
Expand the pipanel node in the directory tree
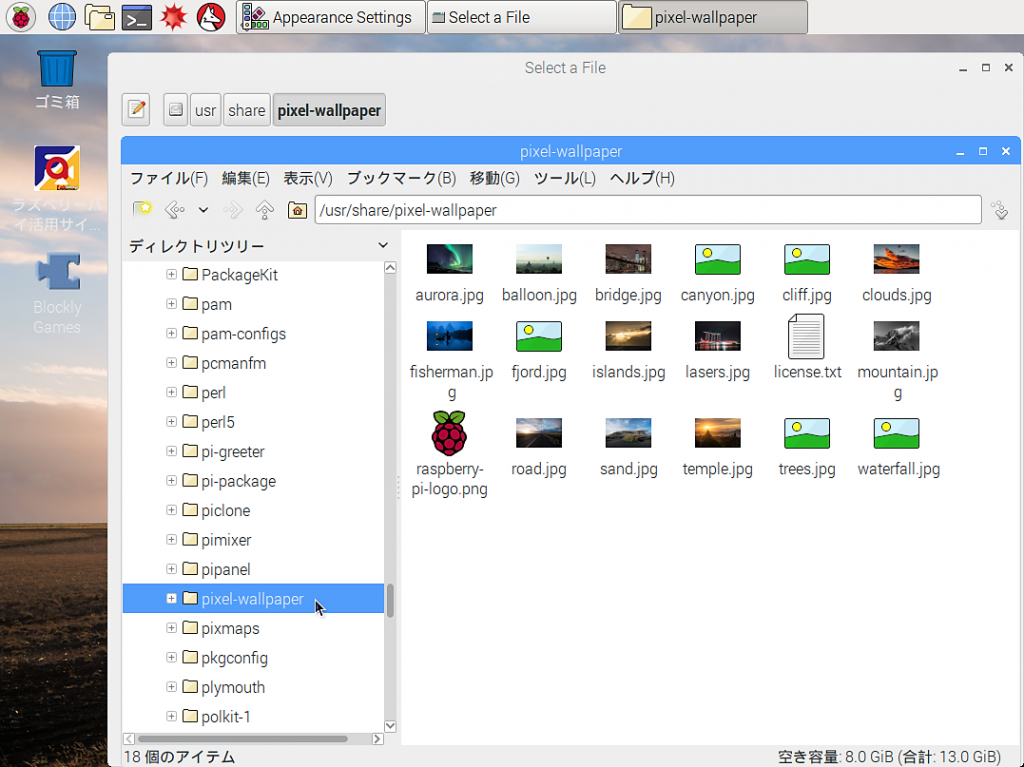[x=171, y=569]
